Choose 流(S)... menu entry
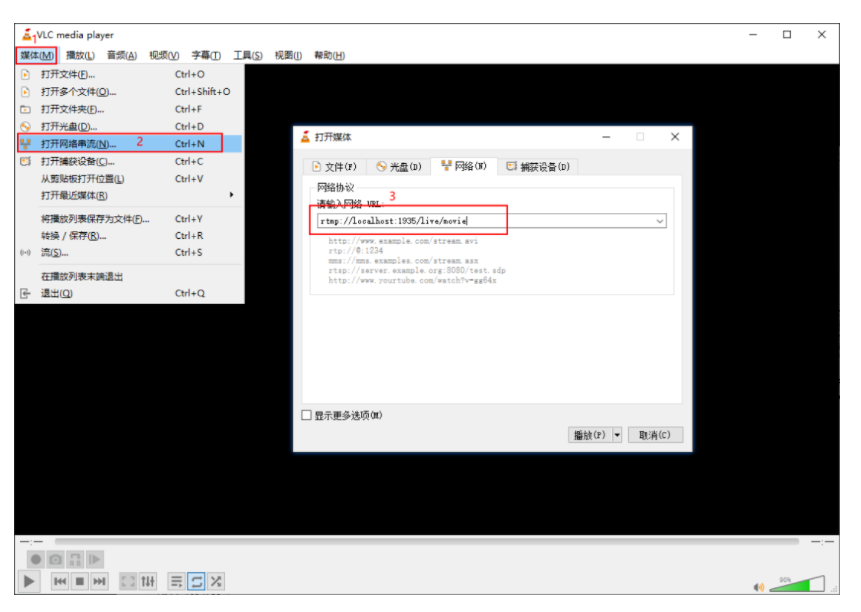The image size is (861, 612). coord(130,252)
